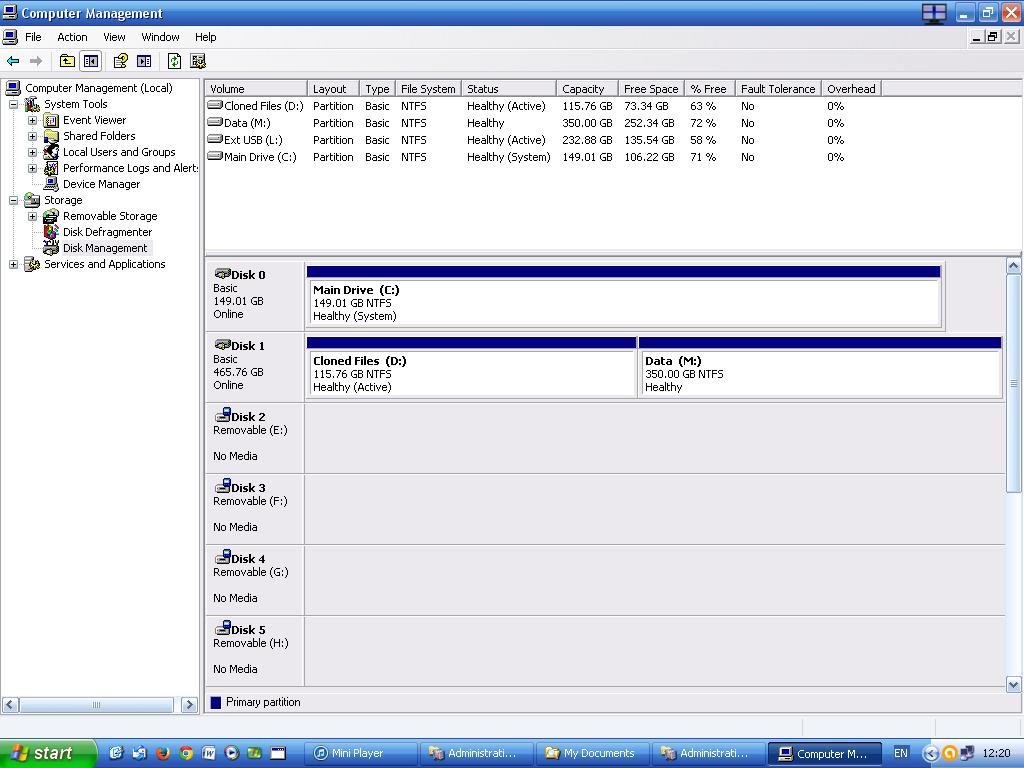Go up one level via folder icon

pos(67,61)
